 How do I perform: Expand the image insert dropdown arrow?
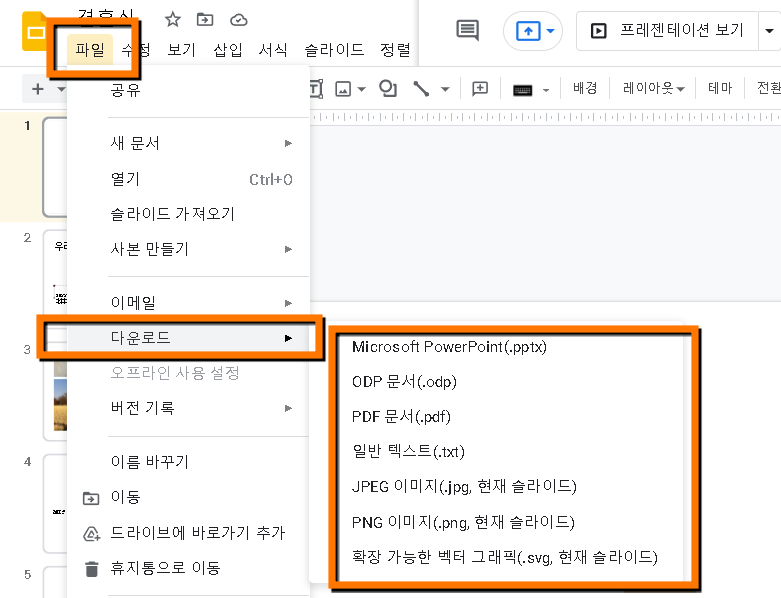click(x=362, y=90)
